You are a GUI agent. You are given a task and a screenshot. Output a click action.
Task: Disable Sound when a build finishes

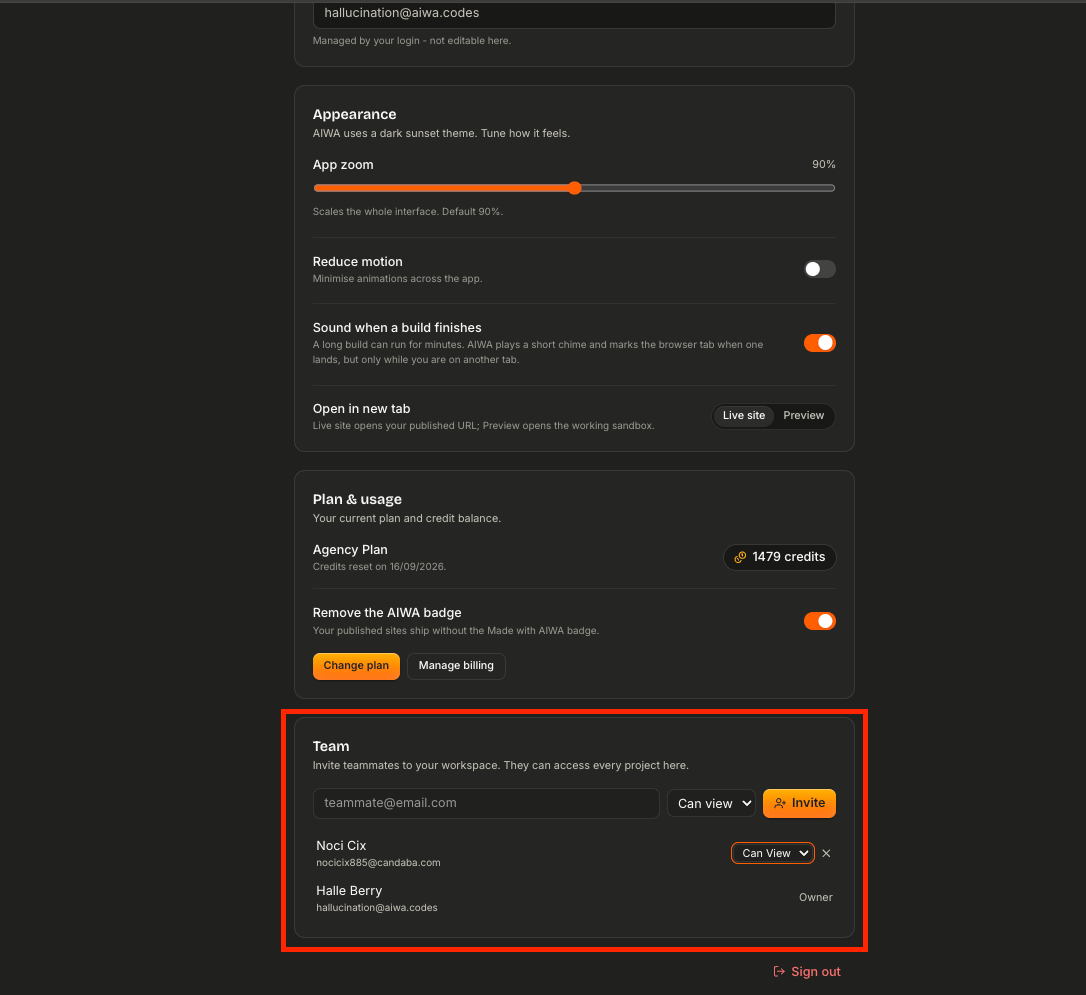(x=819, y=343)
